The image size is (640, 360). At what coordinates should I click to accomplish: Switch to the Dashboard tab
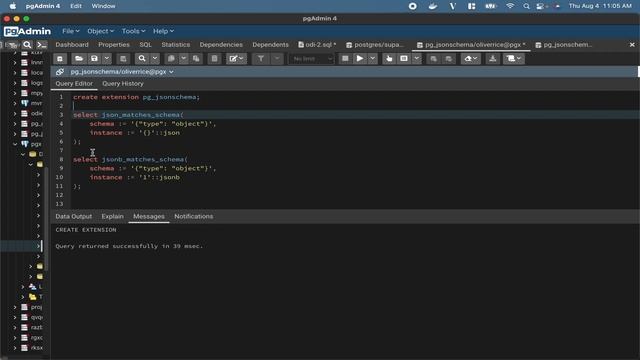coord(72,44)
